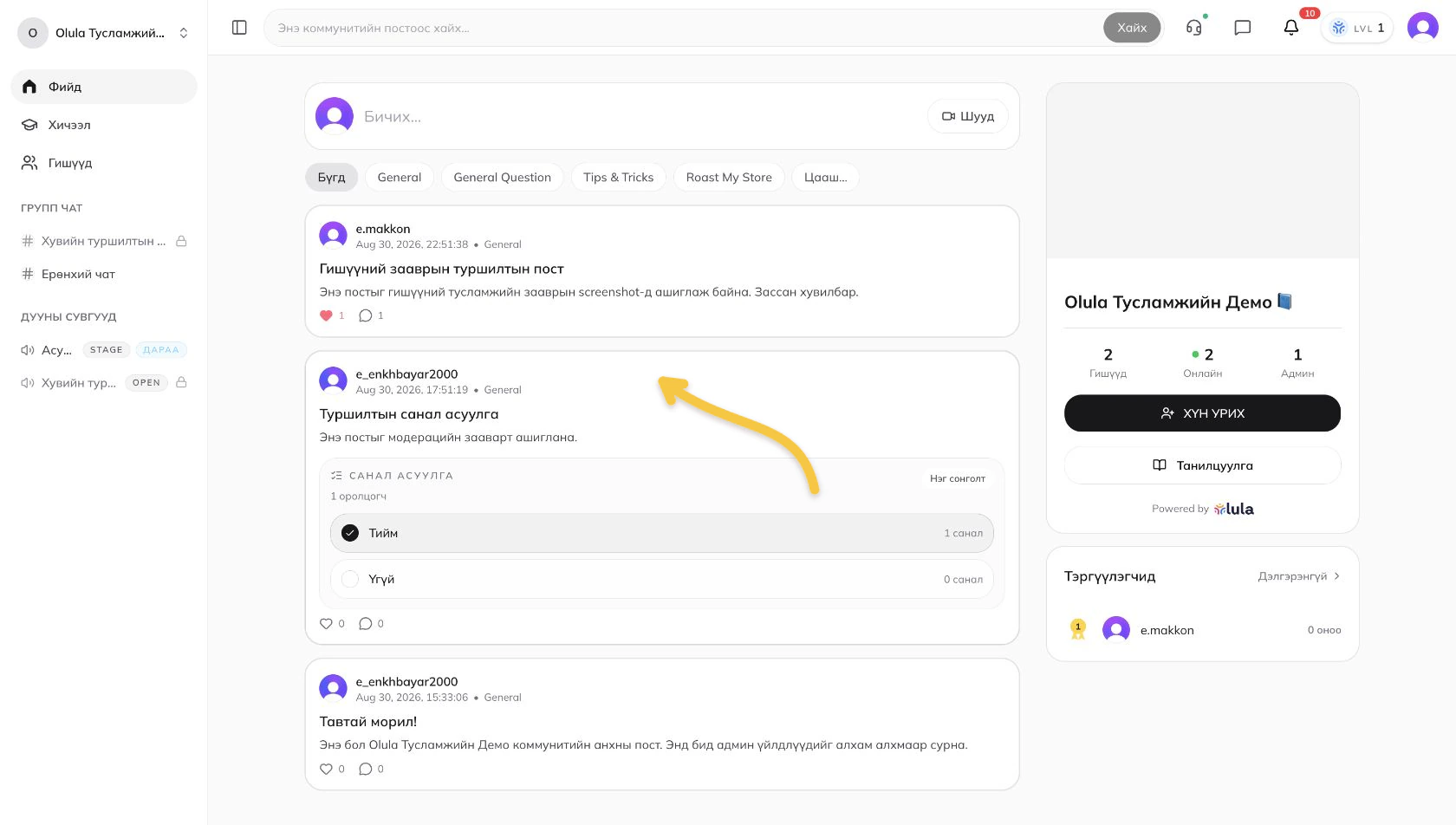
Task: Open the chat messages icon
Action: pos(1243,28)
